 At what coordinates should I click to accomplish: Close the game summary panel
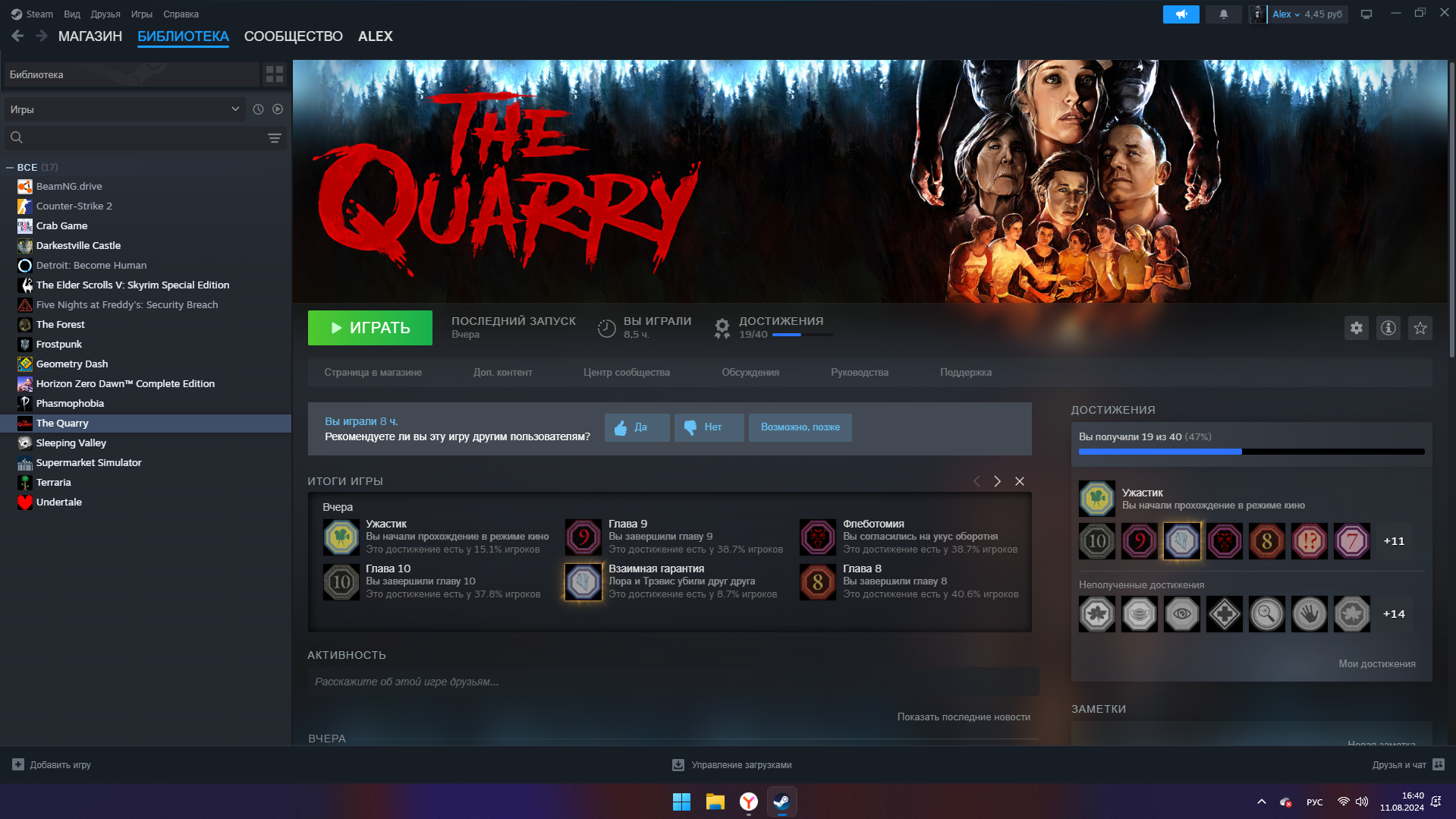click(1019, 481)
